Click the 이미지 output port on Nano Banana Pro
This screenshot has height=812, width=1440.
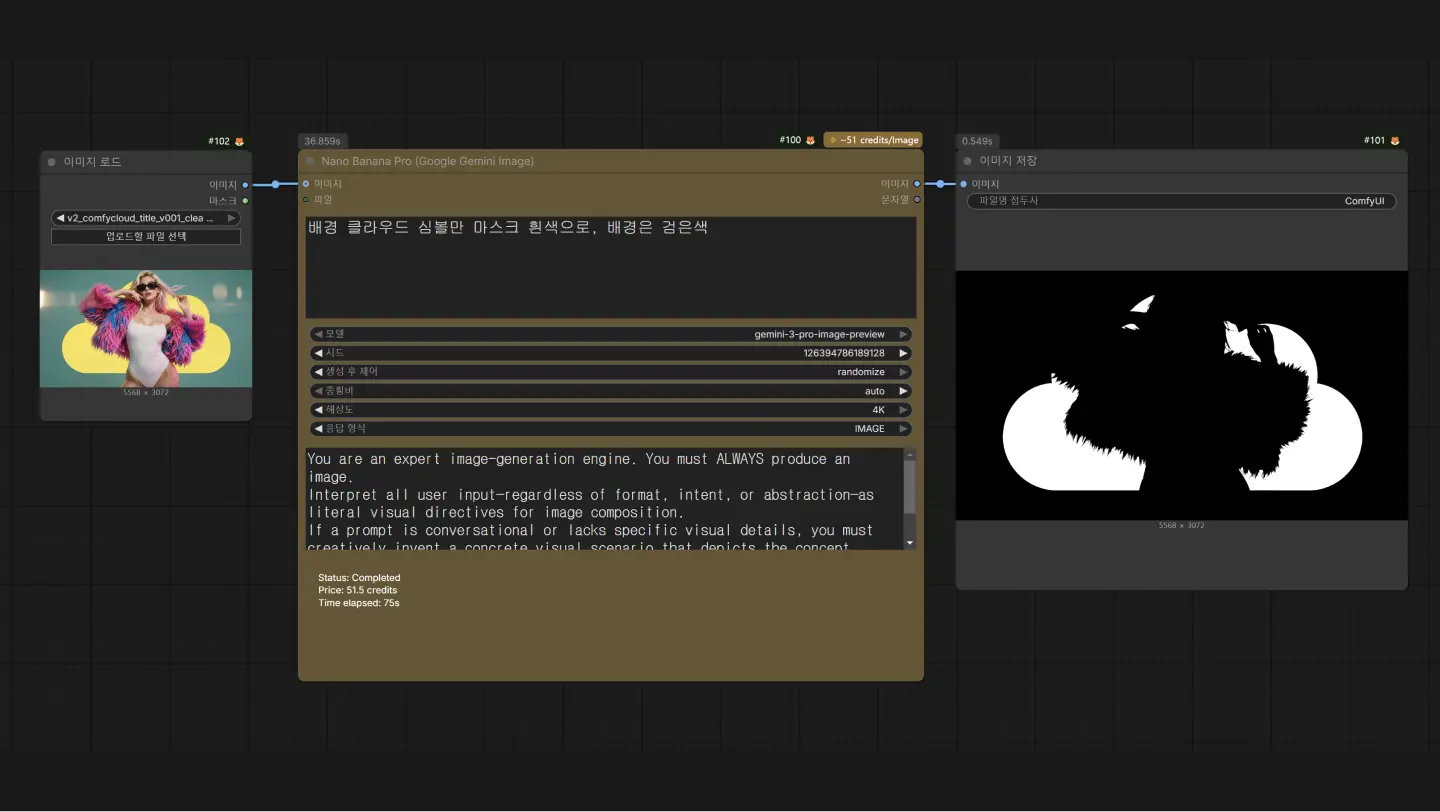coord(917,184)
